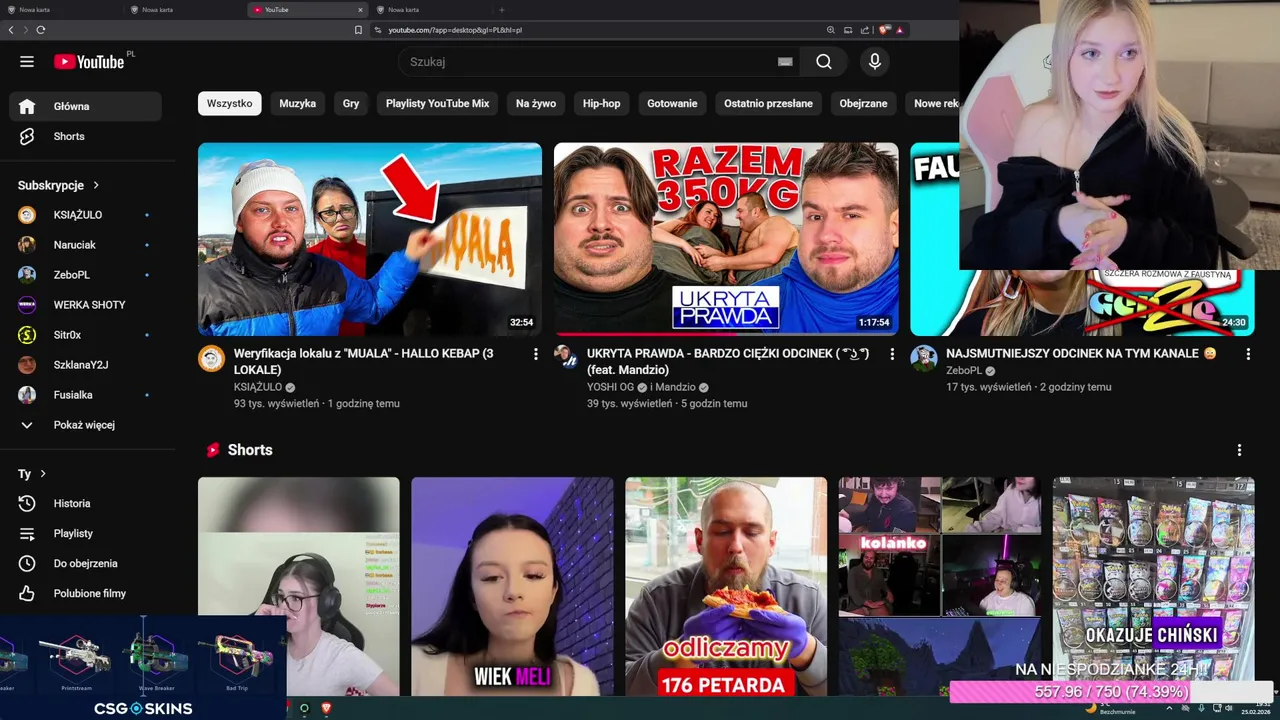Open KSIĄŻULO channel avatar under first video
Screen dimensions: 1280x720
click(212, 359)
